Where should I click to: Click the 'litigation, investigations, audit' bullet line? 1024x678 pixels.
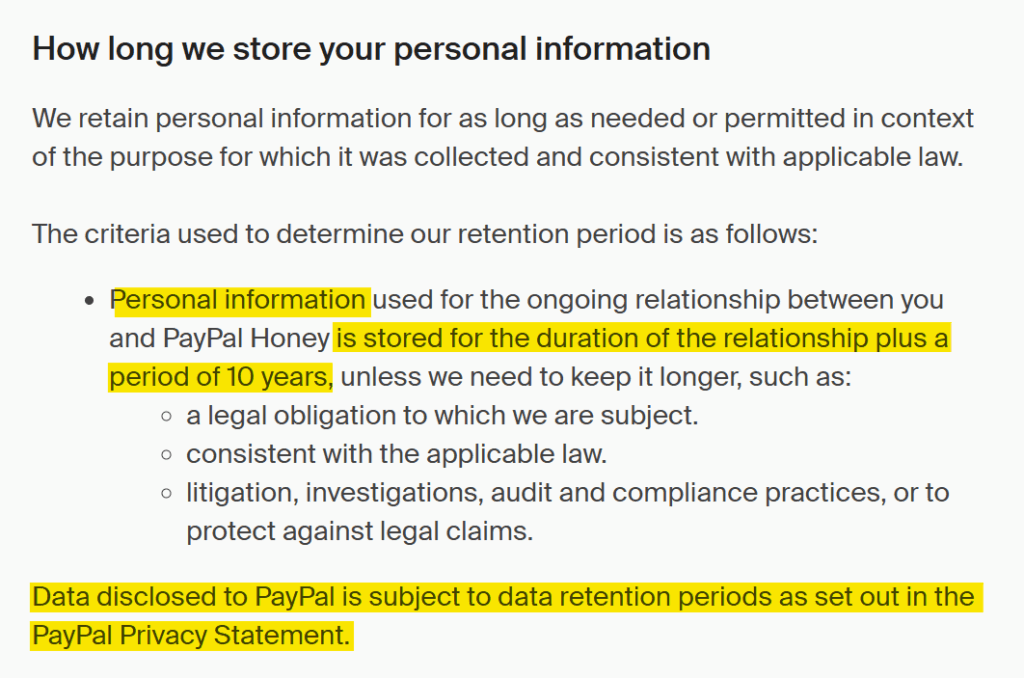tap(568, 493)
